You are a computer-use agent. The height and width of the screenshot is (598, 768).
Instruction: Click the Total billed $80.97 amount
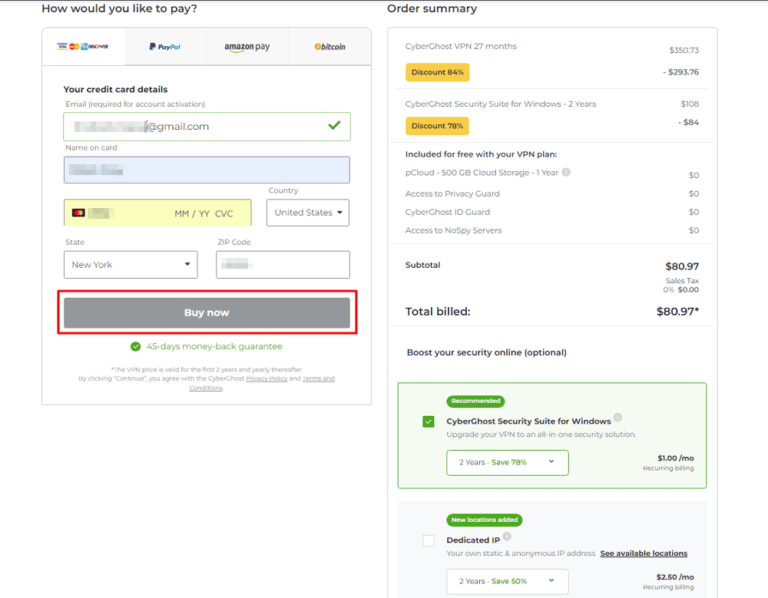677,311
